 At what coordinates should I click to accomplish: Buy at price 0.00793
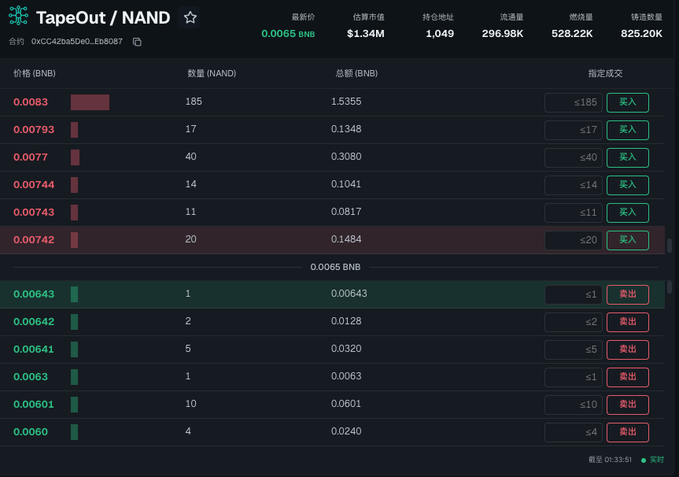[627, 130]
